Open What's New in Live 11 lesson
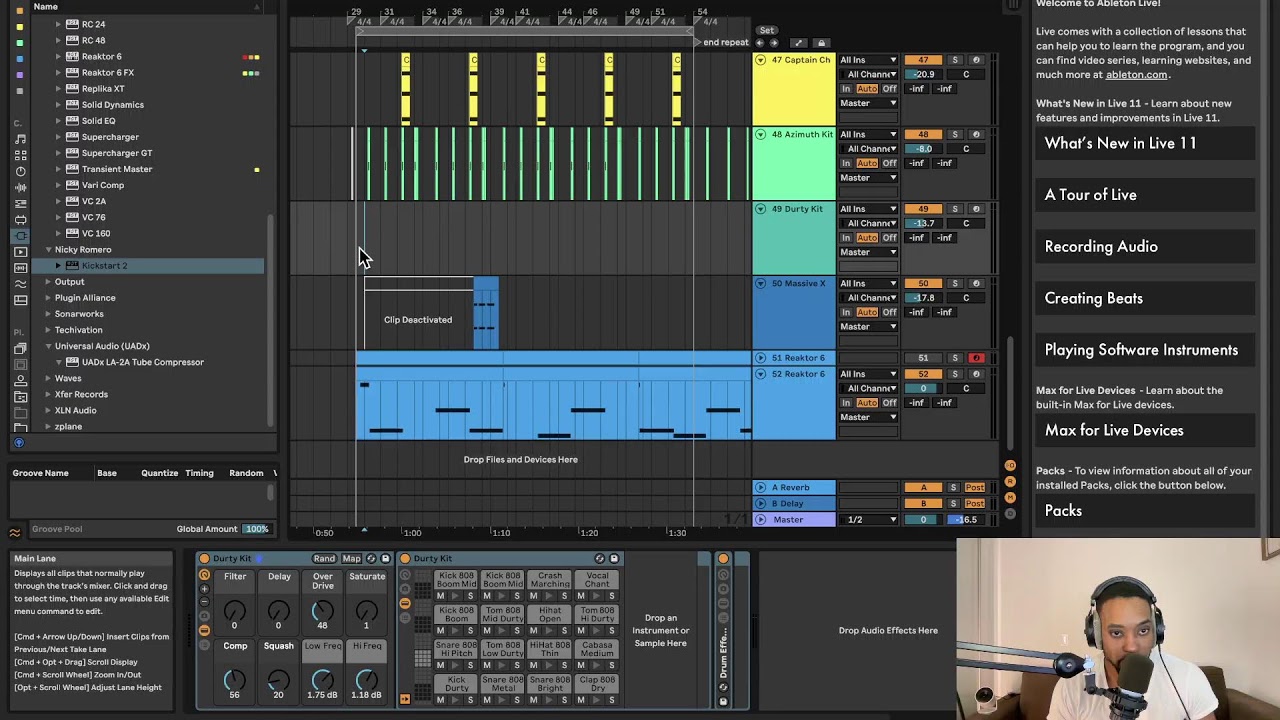This screenshot has height=720, width=1280. coord(1145,143)
